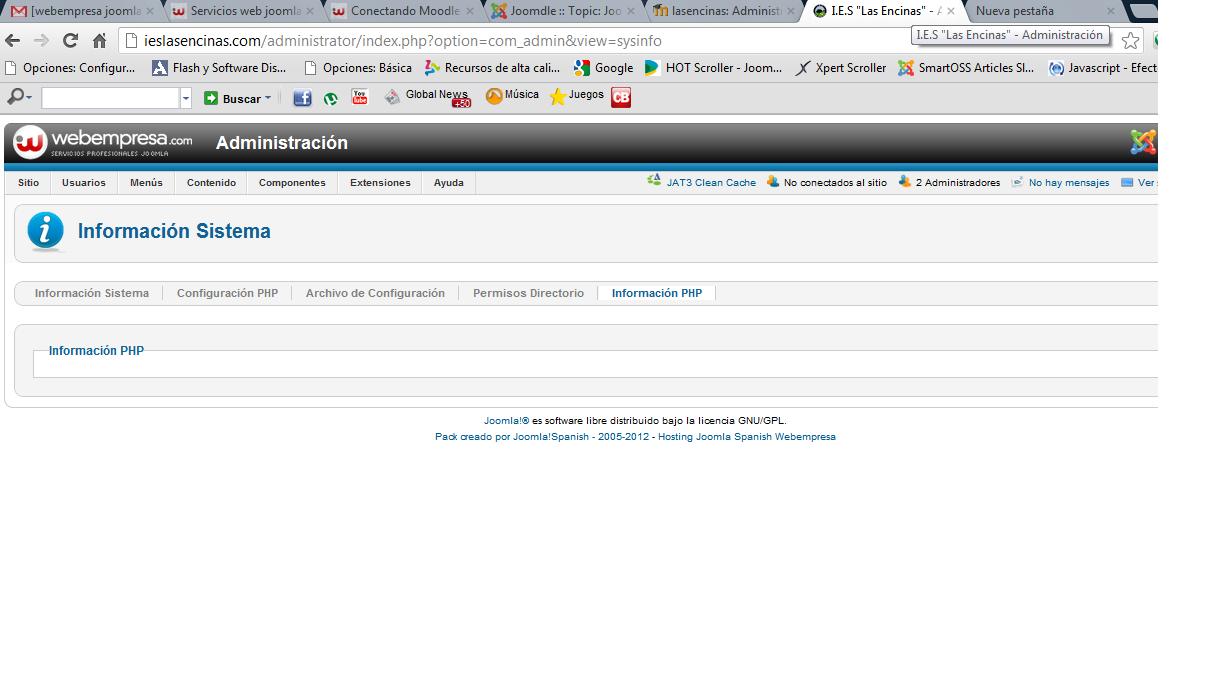The width and height of the screenshot is (1218, 675).
Task: Click the uTorrent green toolbar icon
Action: pyautogui.click(x=331, y=98)
